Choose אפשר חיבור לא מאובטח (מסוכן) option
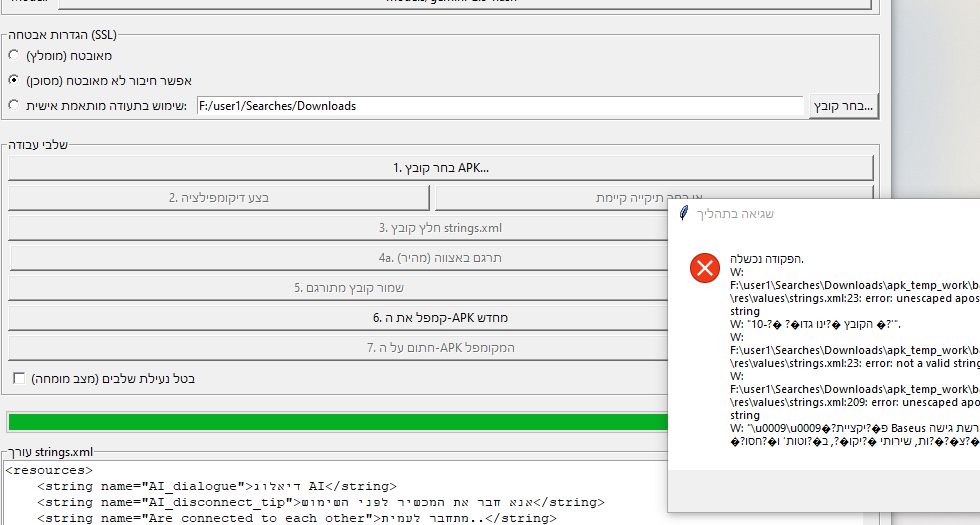980x525 pixels. click(x=13, y=80)
